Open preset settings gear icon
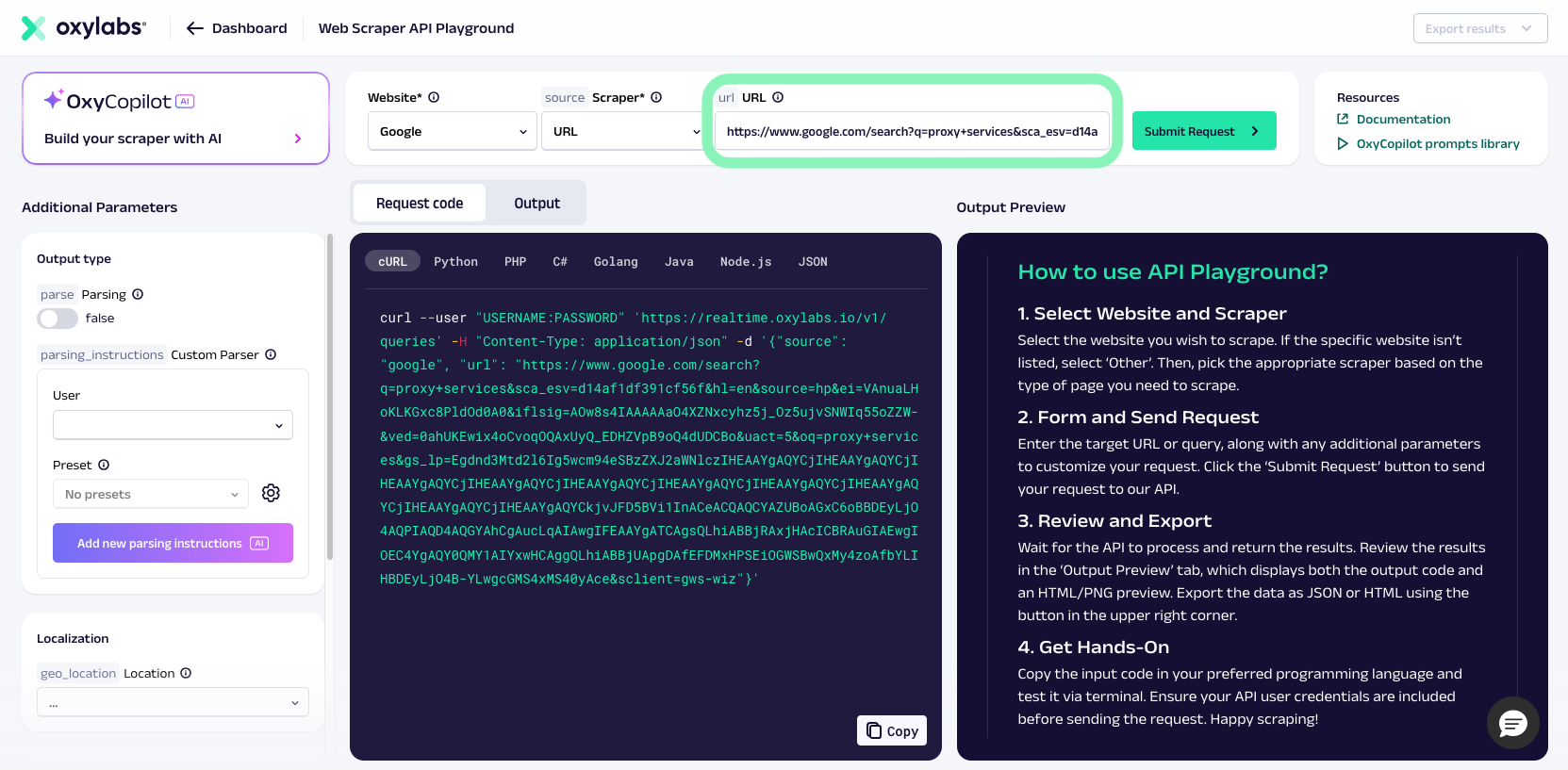 click(271, 493)
